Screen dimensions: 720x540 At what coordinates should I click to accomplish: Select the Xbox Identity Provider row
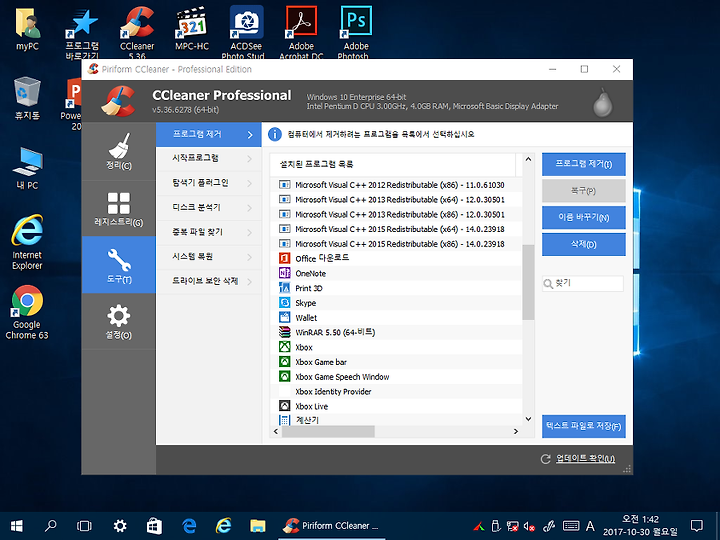click(x=396, y=391)
